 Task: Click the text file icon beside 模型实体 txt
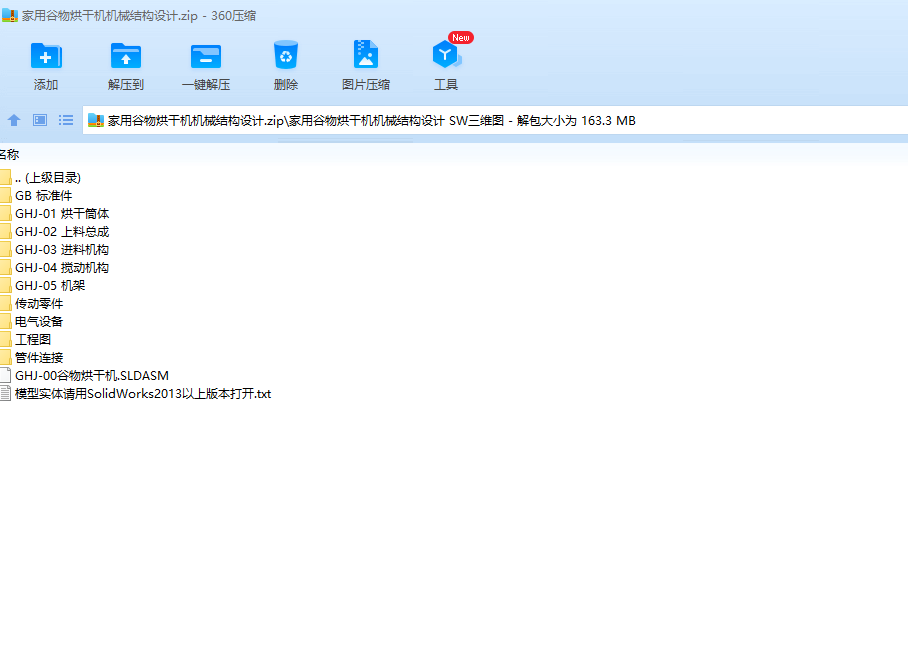5,394
